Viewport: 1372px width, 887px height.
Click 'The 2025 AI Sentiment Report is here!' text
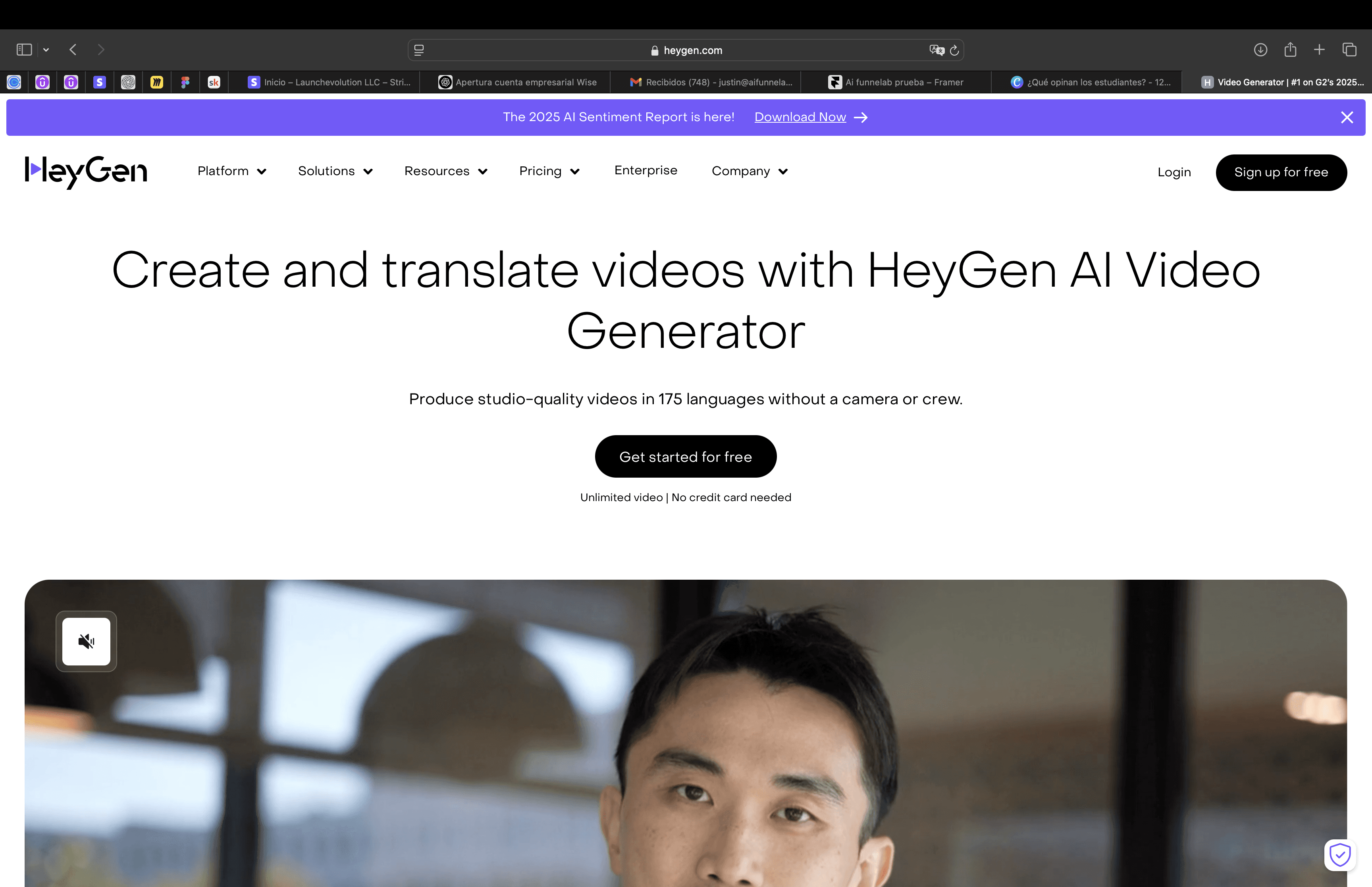point(619,117)
